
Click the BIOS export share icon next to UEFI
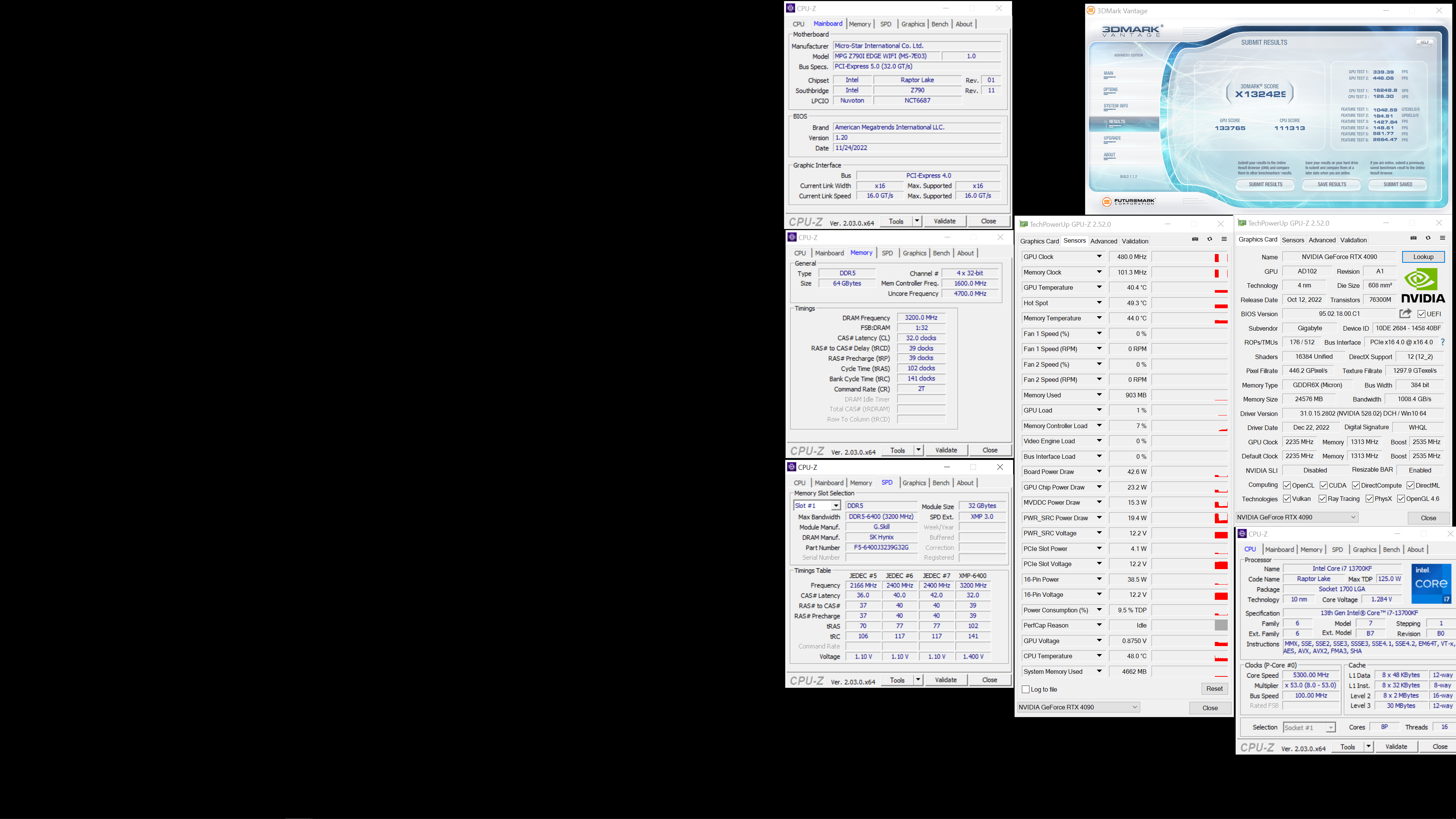click(1406, 313)
